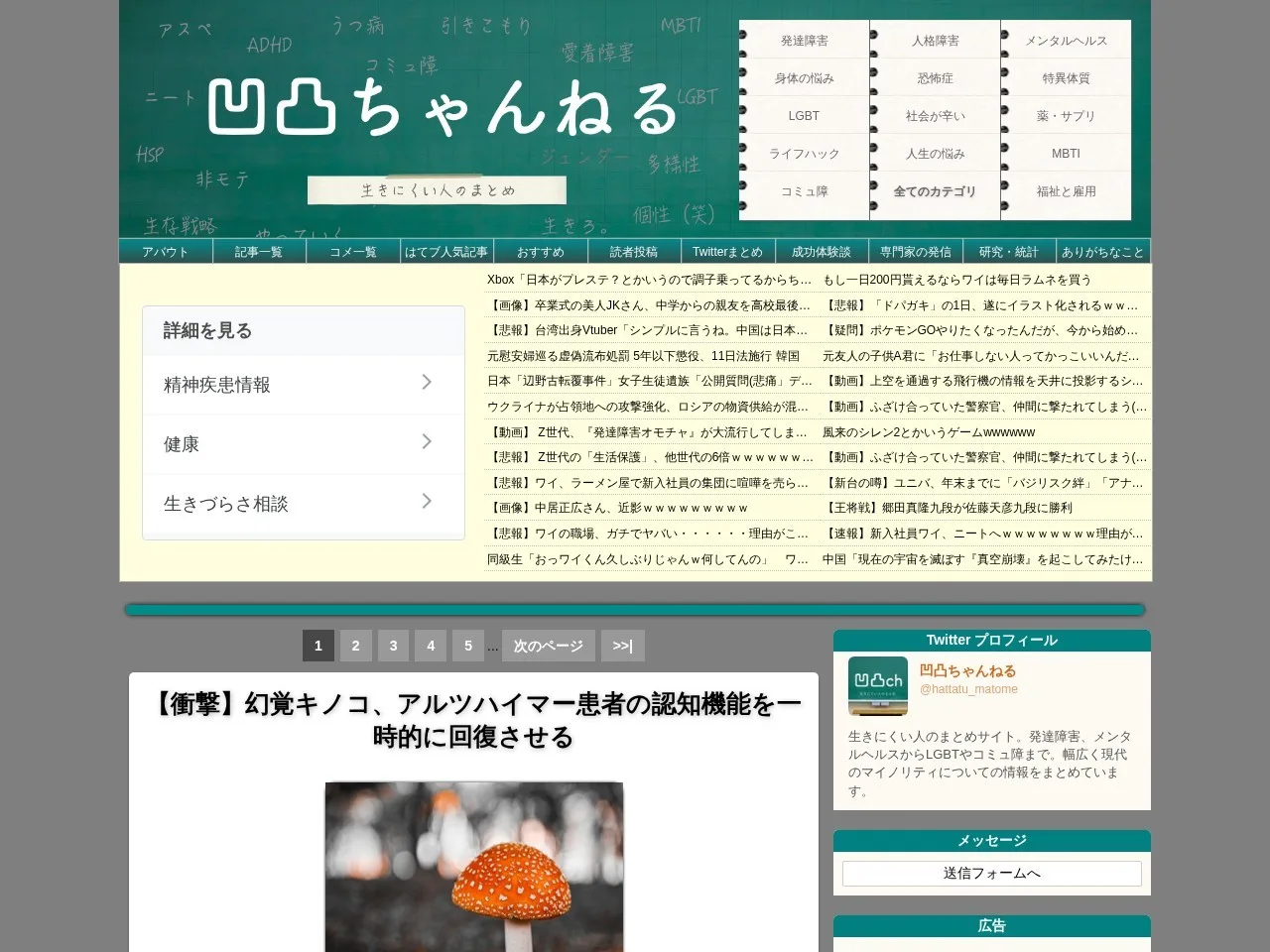Image resolution: width=1270 pixels, height=952 pixels.
Task: Open the red mushroom article image
Action: (x=474, y=867)
